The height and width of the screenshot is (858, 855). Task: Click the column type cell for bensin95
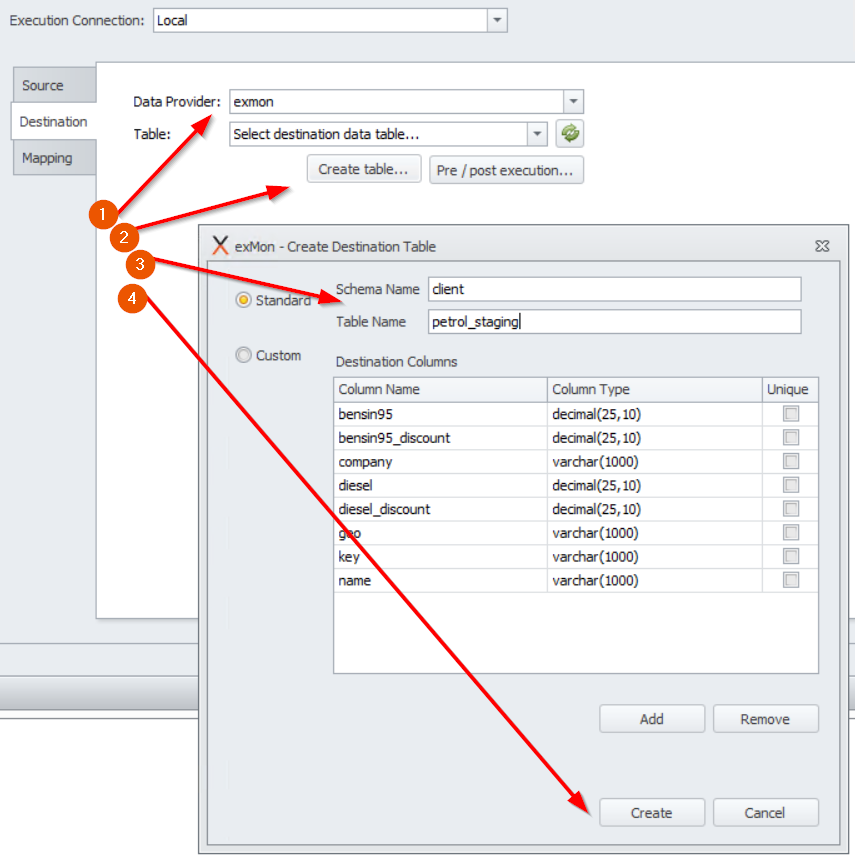pyautogui.click(x=654, y=414)
